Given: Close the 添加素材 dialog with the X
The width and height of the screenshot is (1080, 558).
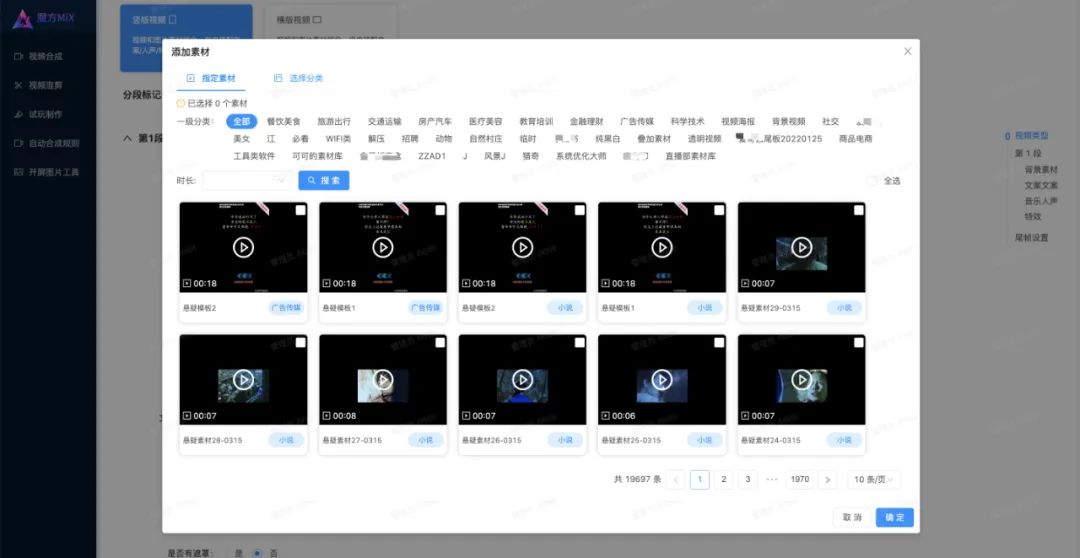Looking at the screenshot, I should coord(907,51).
